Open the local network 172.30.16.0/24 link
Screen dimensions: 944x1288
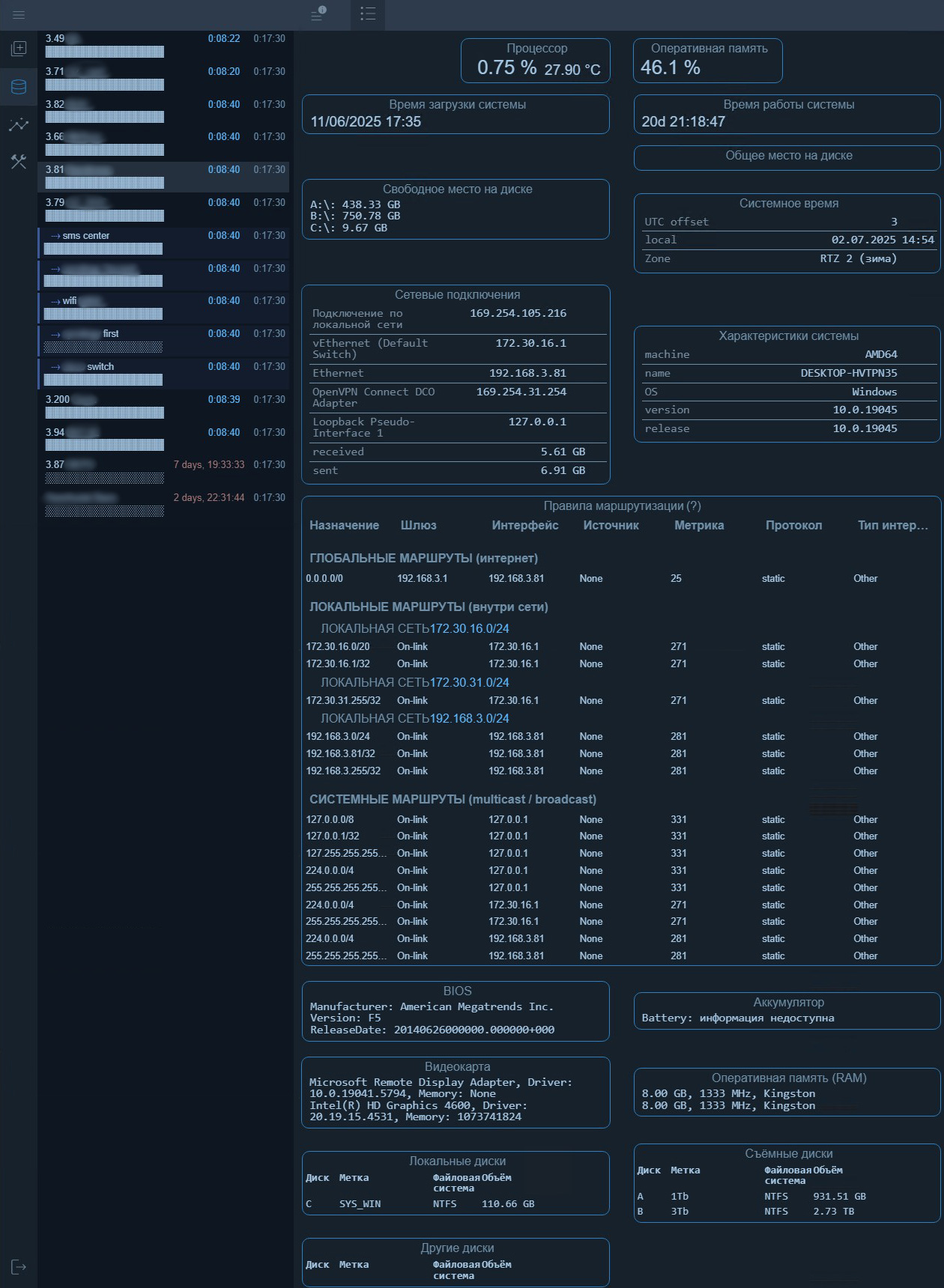pyautogui.click(x=469, y=628)
